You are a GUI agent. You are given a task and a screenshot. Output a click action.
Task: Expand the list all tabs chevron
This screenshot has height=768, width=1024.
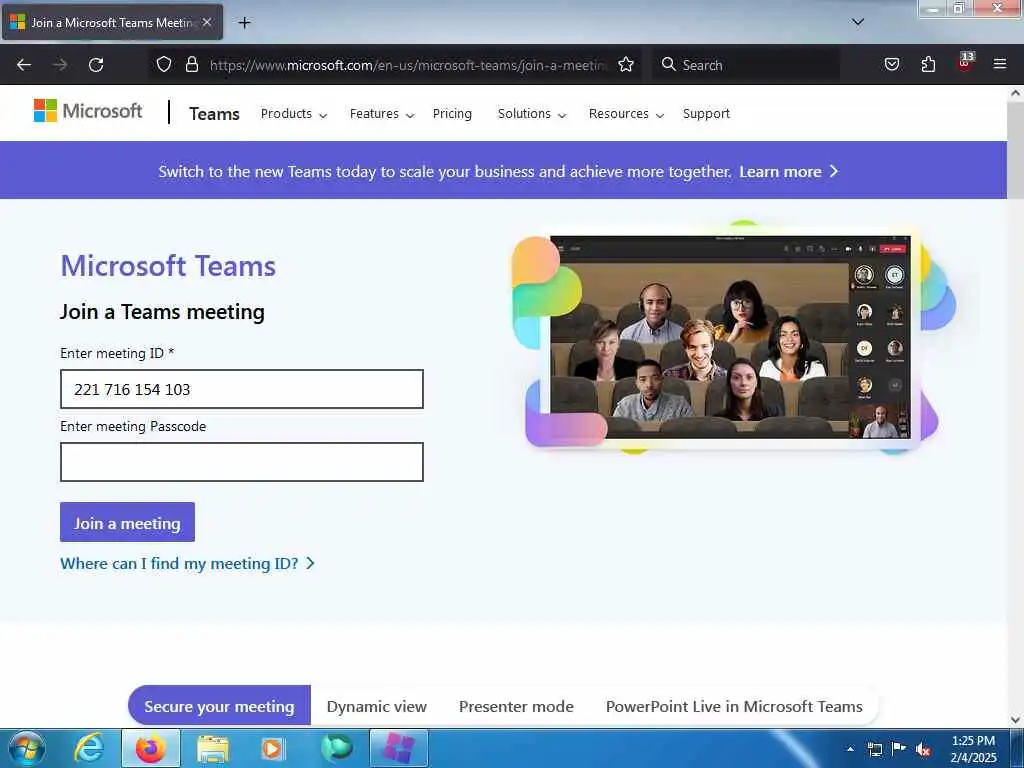coord(858,22)
